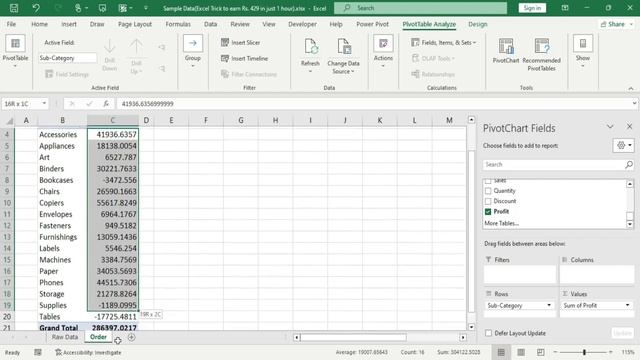The height and width of the screenshot is (360, 640).
Task: Click the zoom slider handle
Action: pos(584,352)
